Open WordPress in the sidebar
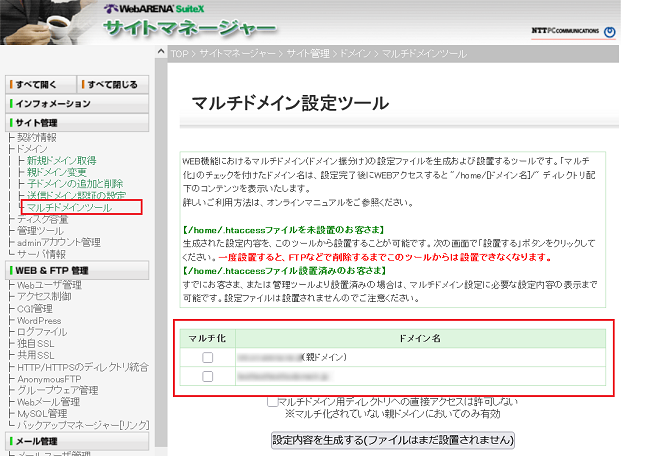 click(x=39, y=320)
